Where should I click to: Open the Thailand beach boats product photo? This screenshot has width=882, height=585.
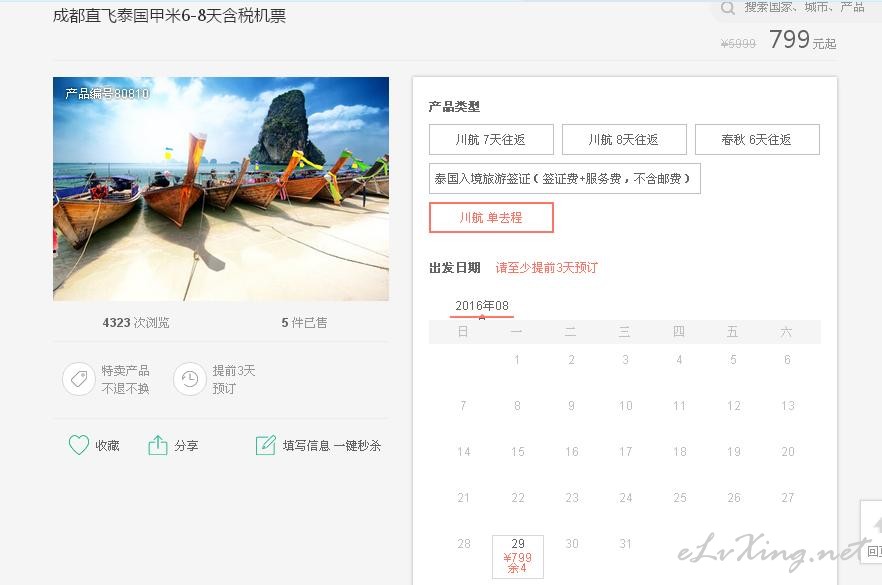[221, 189]
